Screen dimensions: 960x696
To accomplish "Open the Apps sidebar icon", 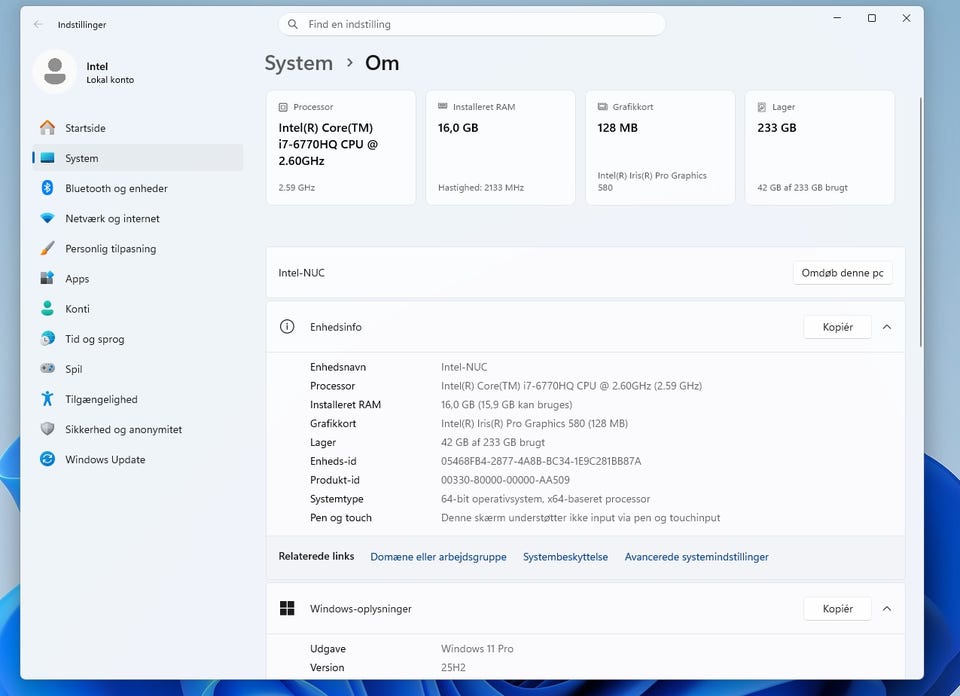I will [x=47, y=278].
